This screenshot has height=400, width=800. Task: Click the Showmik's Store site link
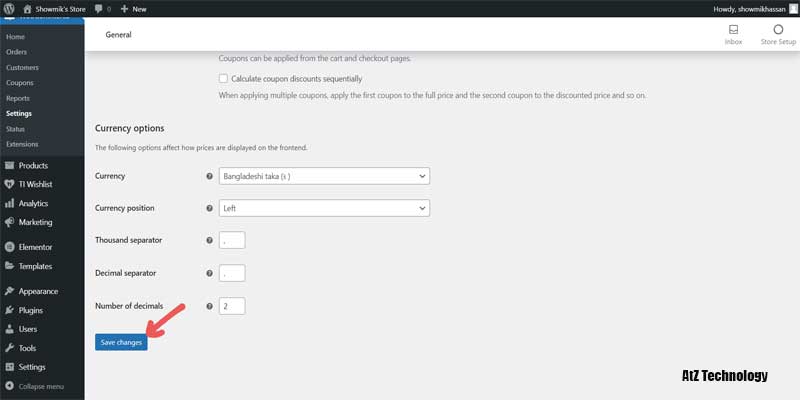58,8
